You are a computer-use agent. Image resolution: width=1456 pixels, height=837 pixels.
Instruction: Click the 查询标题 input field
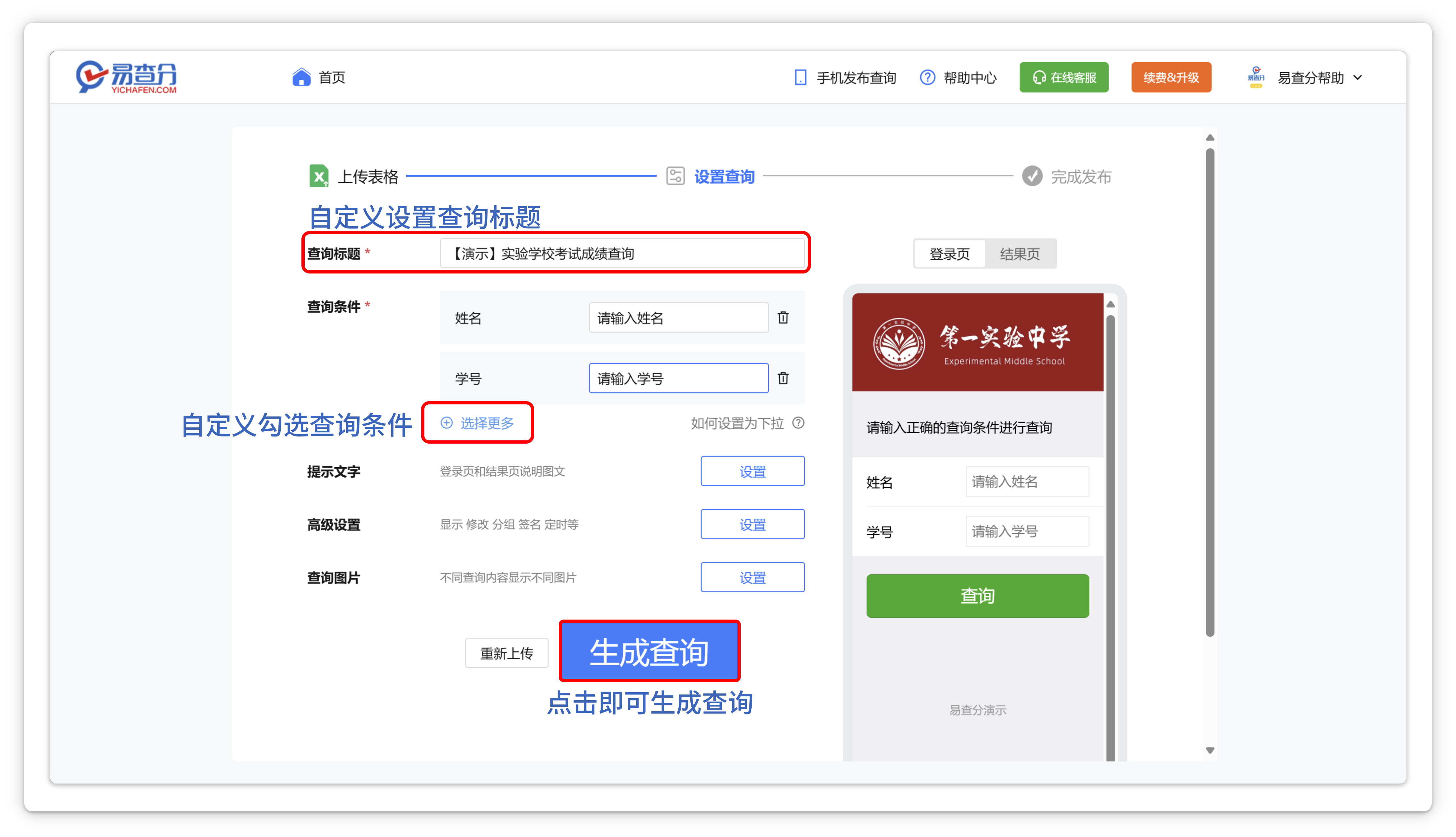[x=622, y=253]
